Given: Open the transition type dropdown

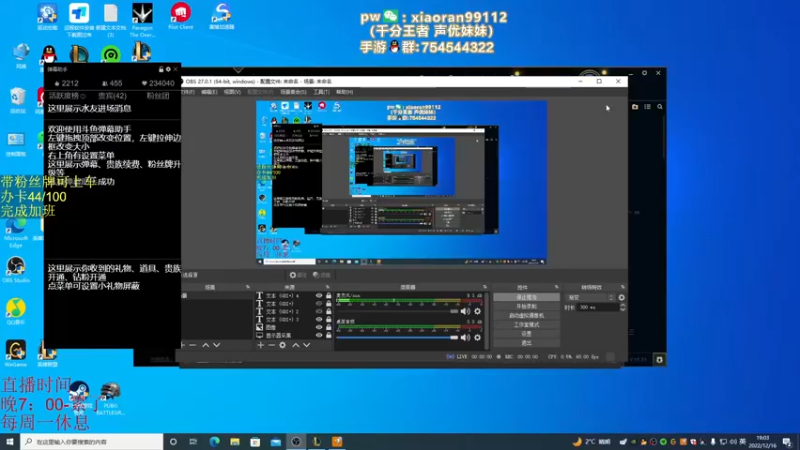Looking at the screenshot, I should point(590,297).
